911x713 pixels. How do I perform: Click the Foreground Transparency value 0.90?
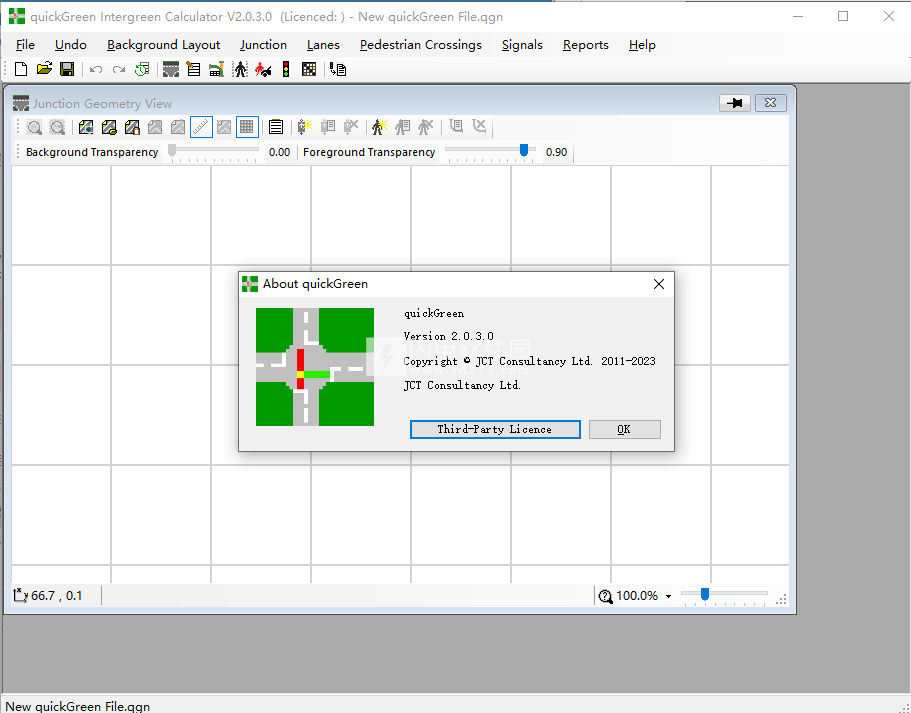557,152
